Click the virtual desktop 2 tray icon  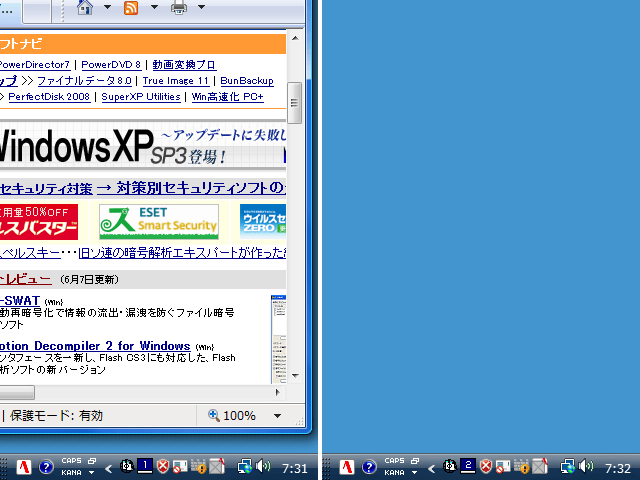468,466
